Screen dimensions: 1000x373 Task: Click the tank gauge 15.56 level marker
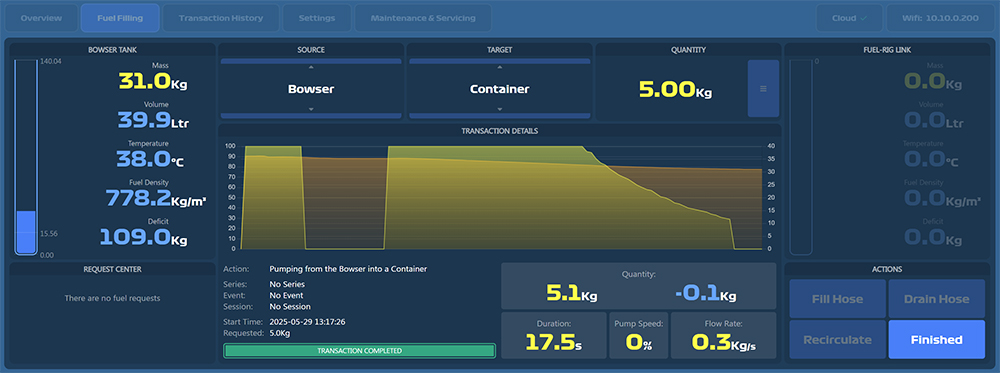(x=49, y=234)
